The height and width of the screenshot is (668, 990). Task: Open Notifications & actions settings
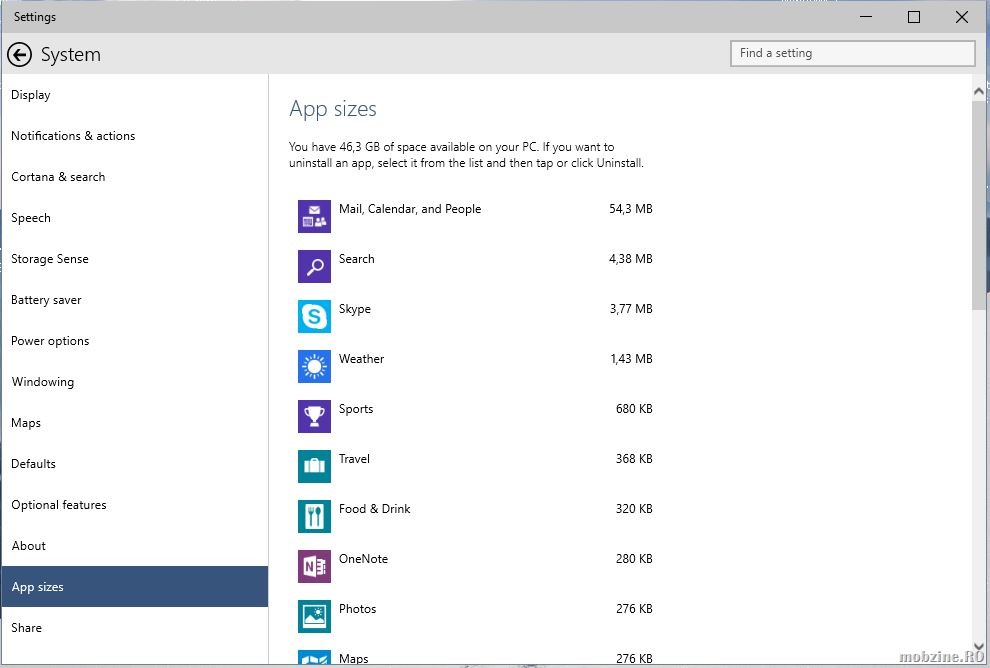[134, 136]
